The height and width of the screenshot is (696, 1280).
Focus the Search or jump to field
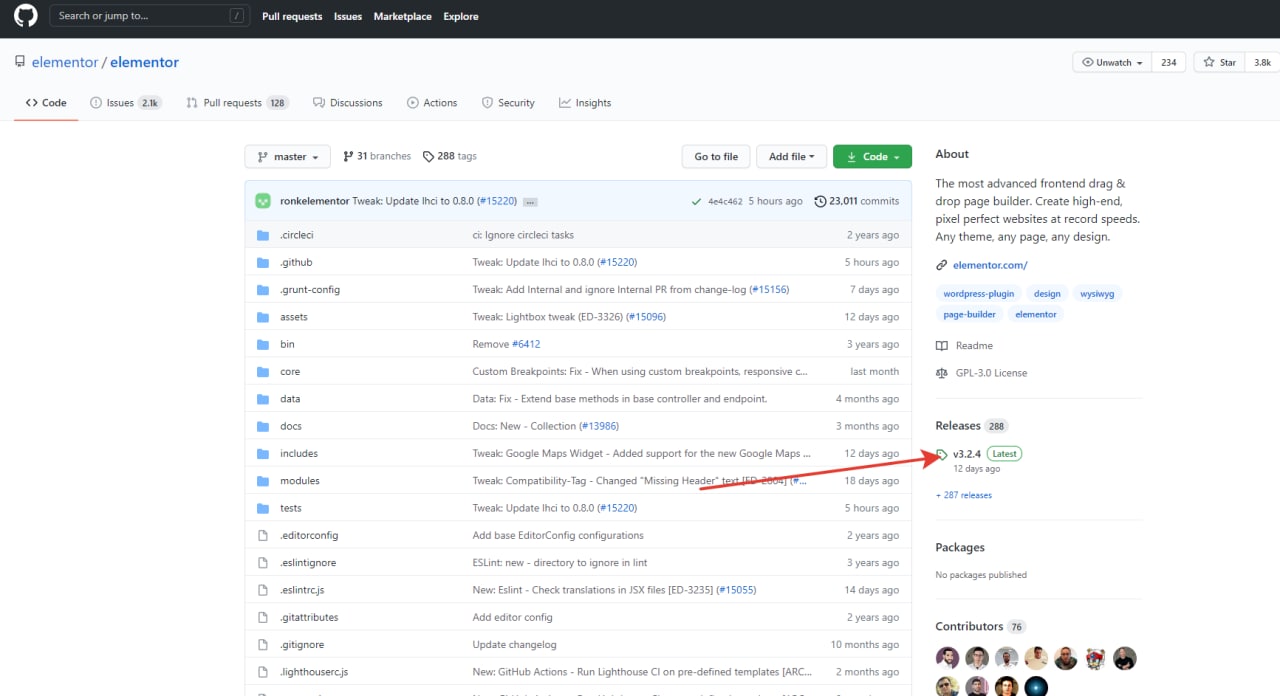tap(148, 16)
